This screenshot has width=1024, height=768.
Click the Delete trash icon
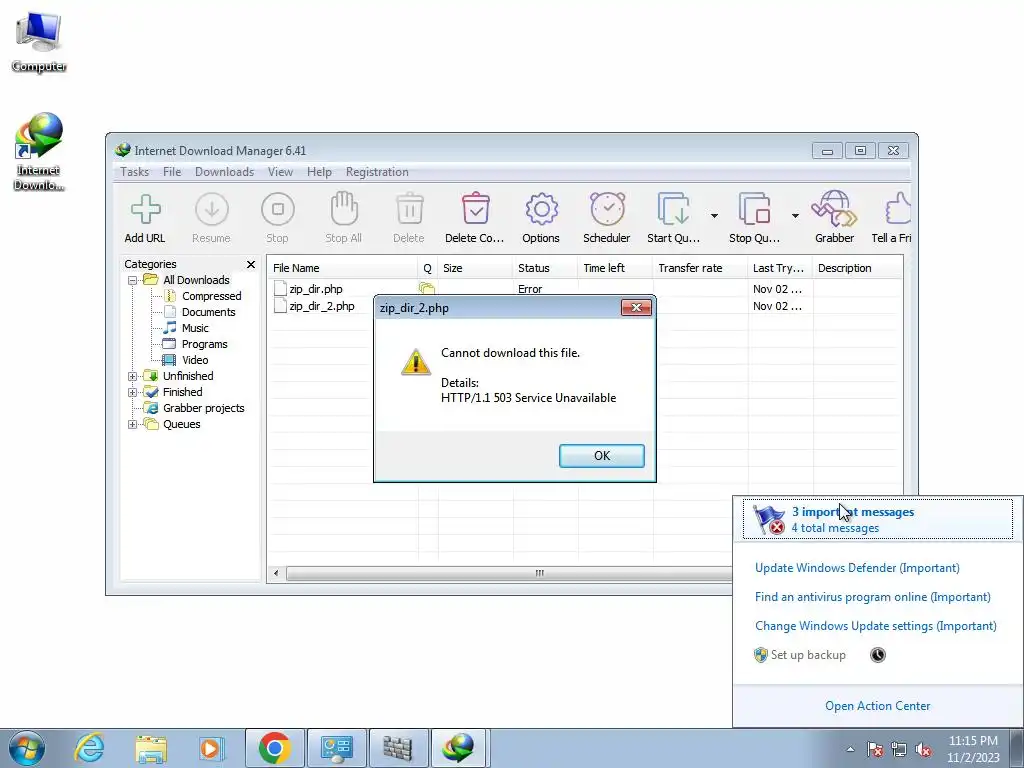tap(409, 209)
